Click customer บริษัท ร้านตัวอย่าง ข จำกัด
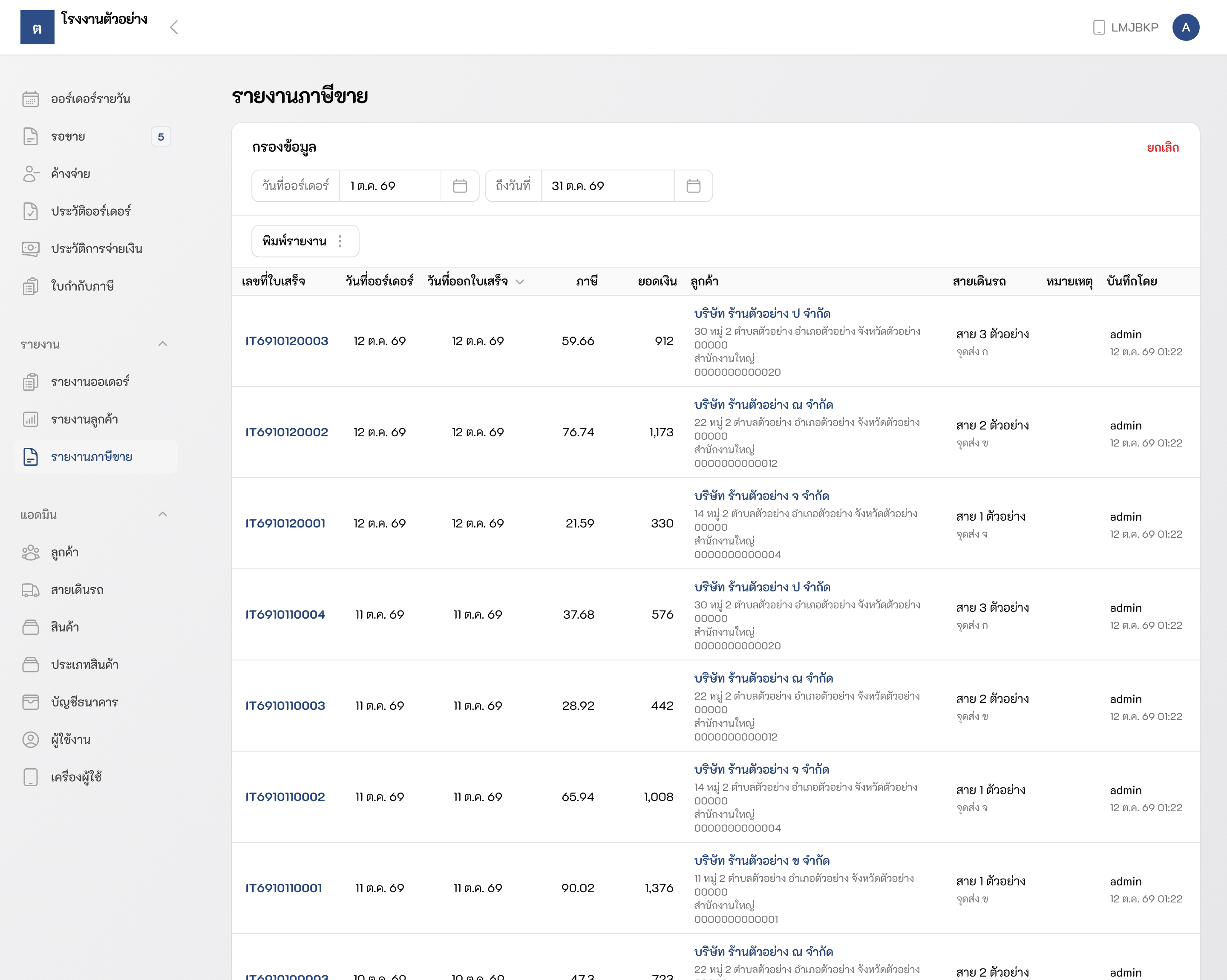Viewport: 1227px width, 980px height. (762, 861)
